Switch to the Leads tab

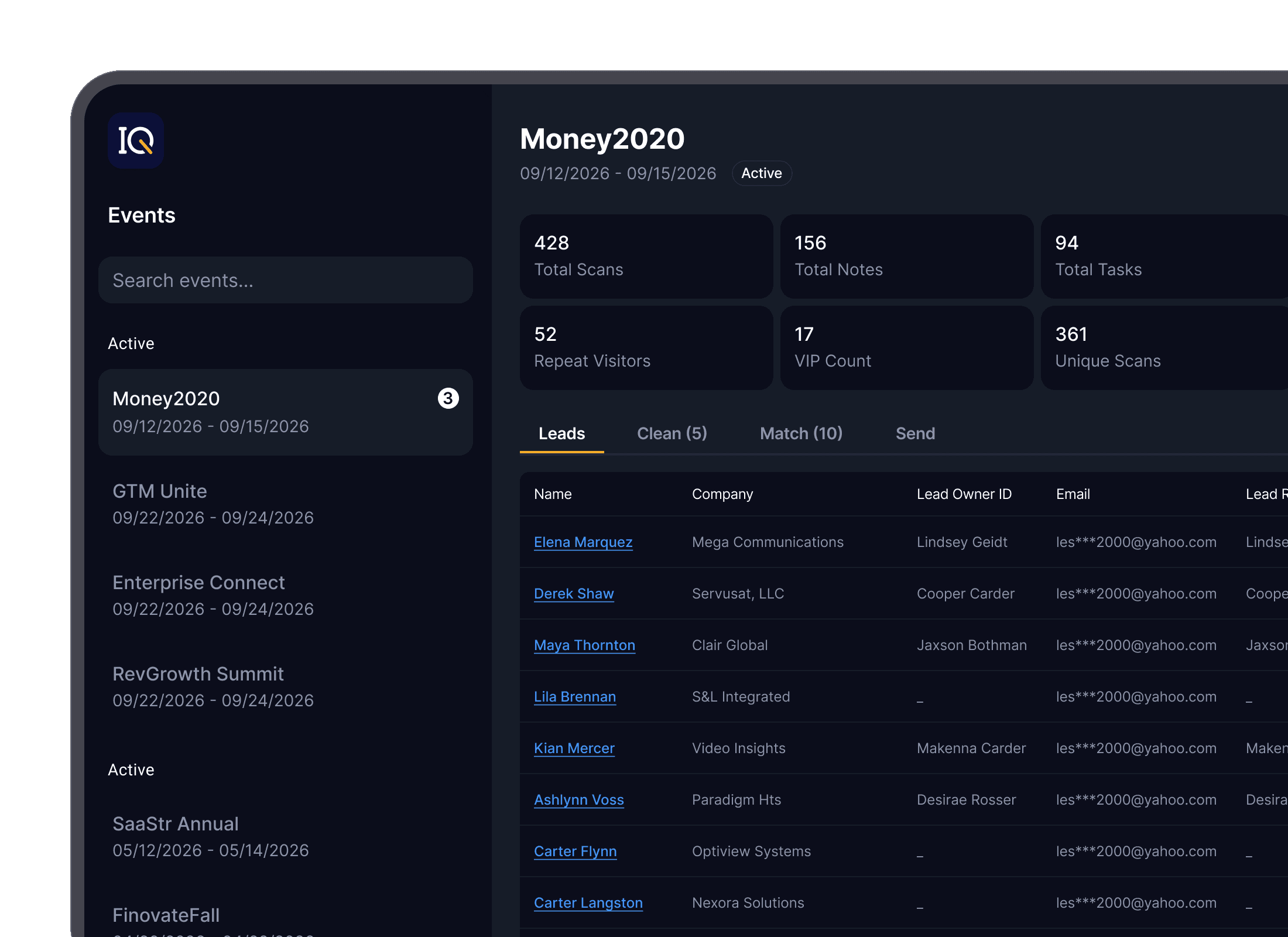pos(561,433)
